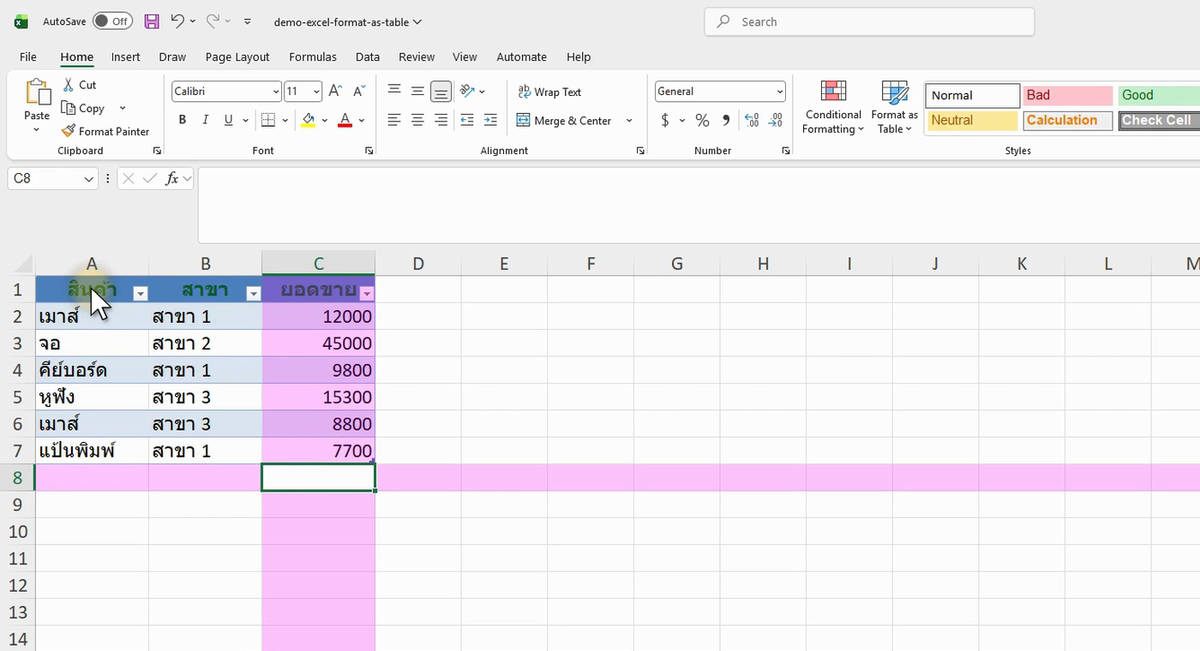Toggle Bold formatting

[182, 120]
